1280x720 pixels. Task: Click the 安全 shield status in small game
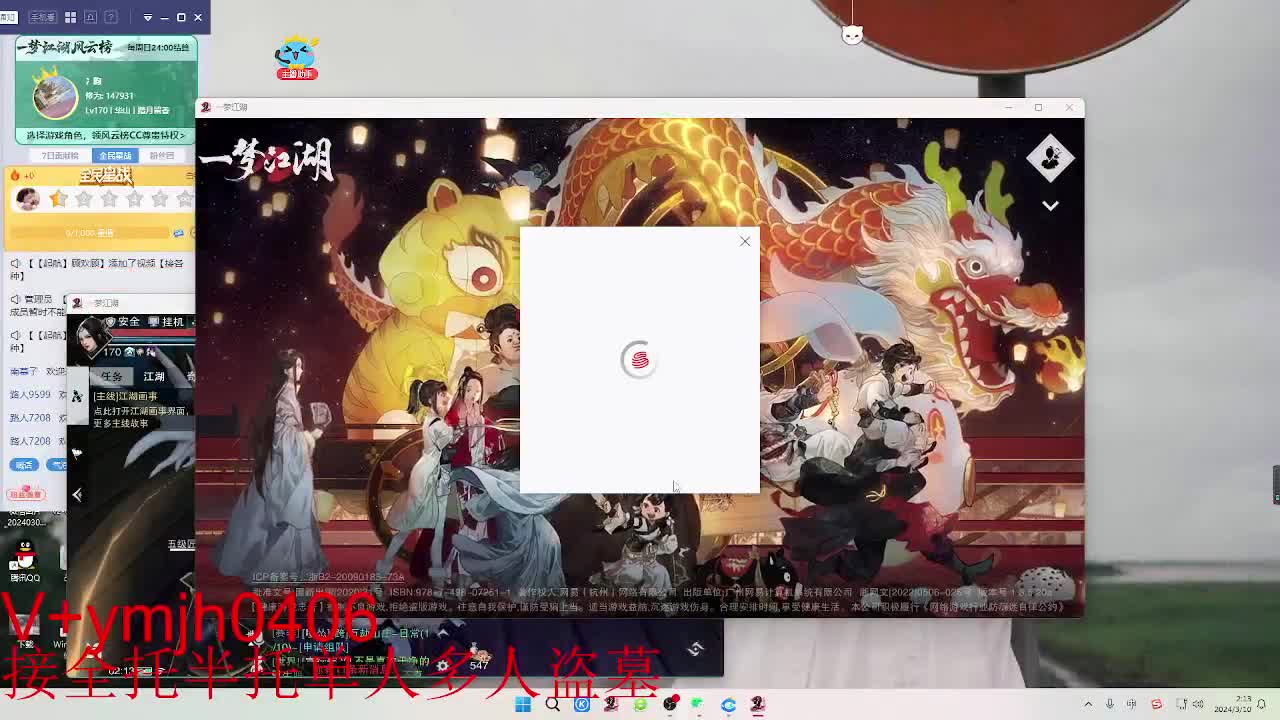(x=123, y=322)
